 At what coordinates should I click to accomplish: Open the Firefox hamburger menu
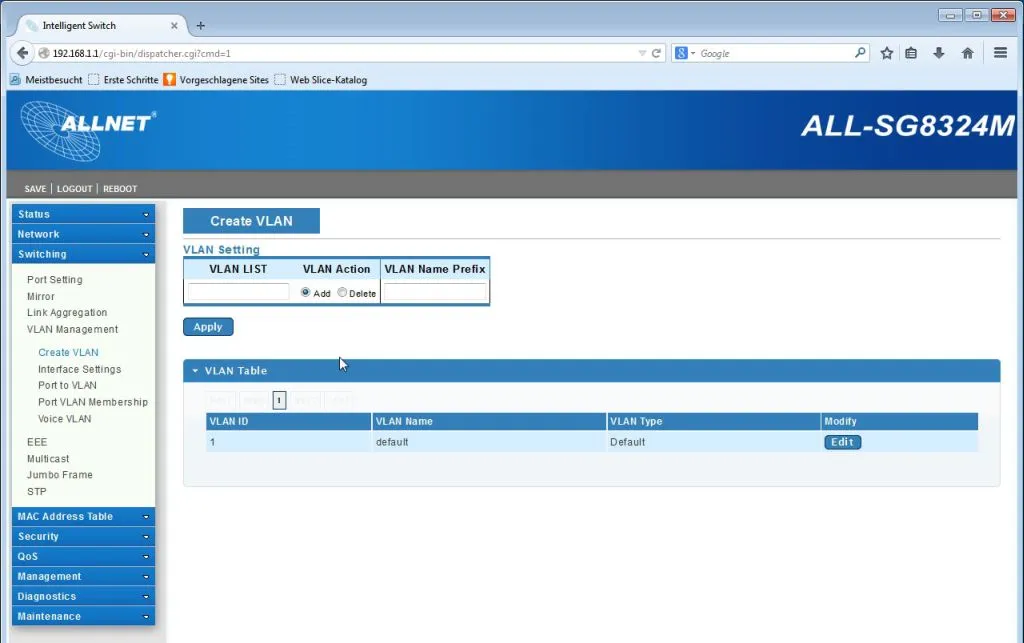(1000, 54)
